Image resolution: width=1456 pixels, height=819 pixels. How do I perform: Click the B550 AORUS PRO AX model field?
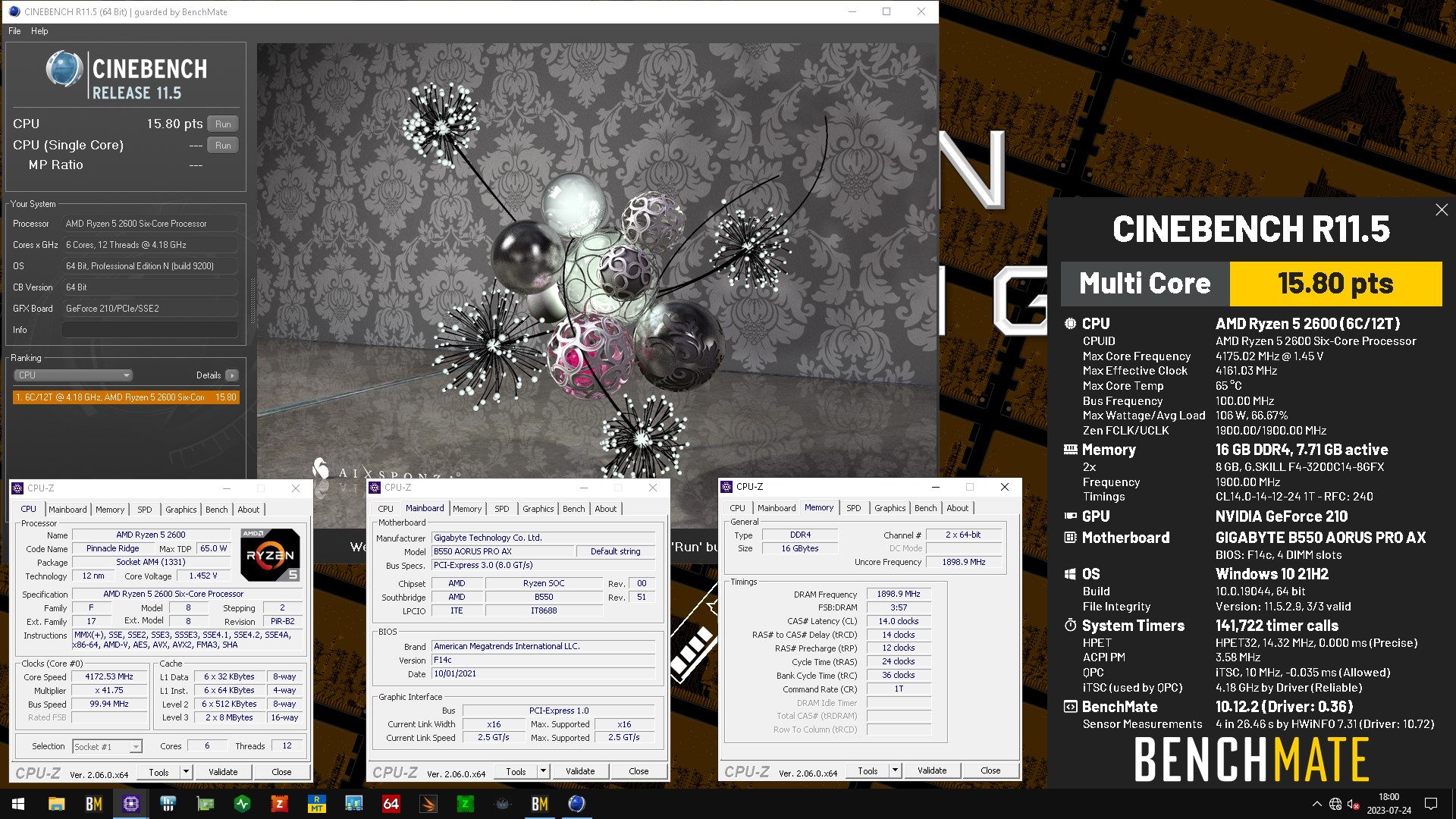(501, 552)
